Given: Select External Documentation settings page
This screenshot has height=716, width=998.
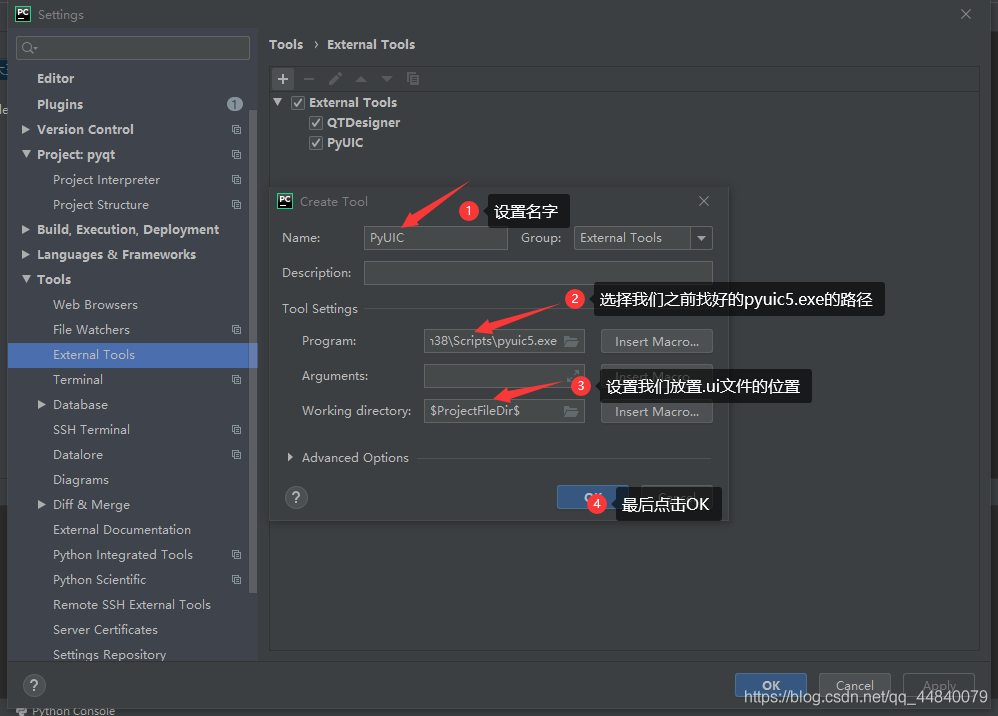Looking at the screenshot, I should click(122, 530).
